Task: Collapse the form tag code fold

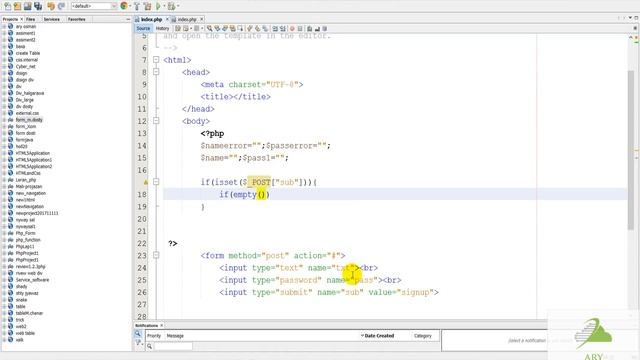Action: tap(156, 256)
